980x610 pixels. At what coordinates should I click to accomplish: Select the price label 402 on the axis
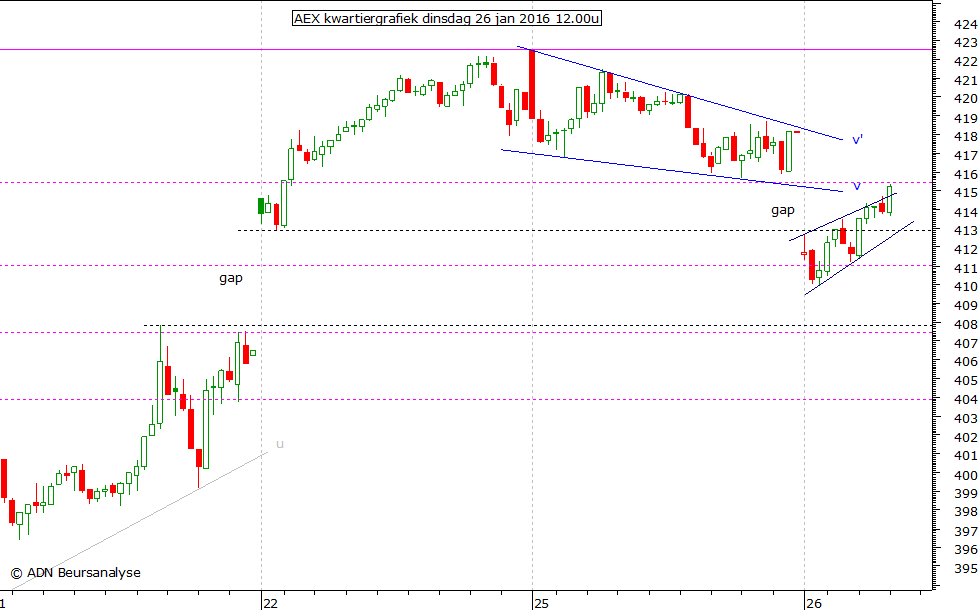point(966,437)
